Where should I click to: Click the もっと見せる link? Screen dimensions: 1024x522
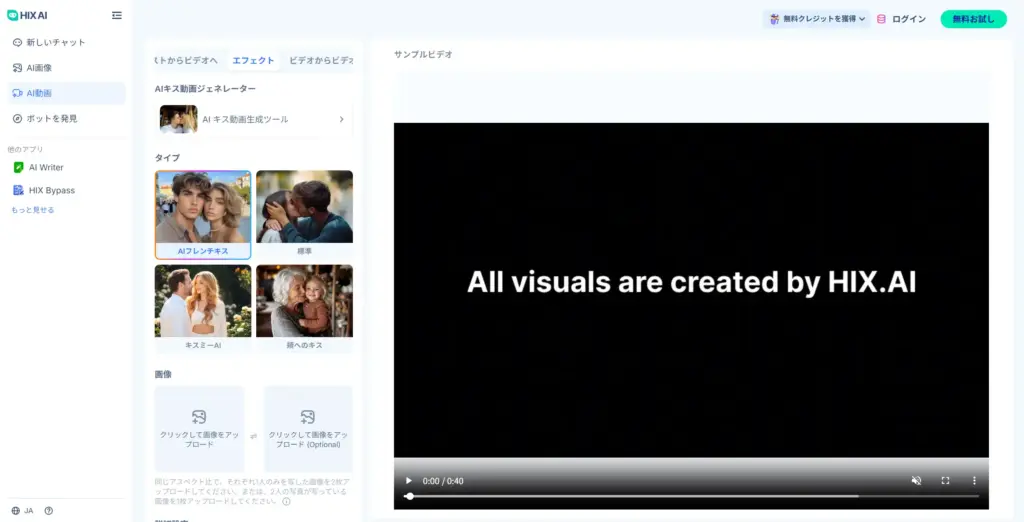pos(33,210)
